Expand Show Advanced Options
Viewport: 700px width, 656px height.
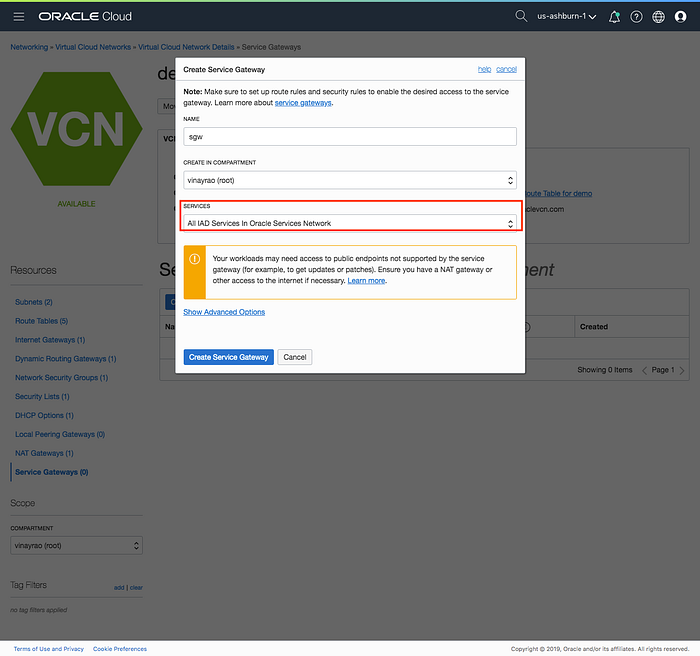click(x=224, y=312)
